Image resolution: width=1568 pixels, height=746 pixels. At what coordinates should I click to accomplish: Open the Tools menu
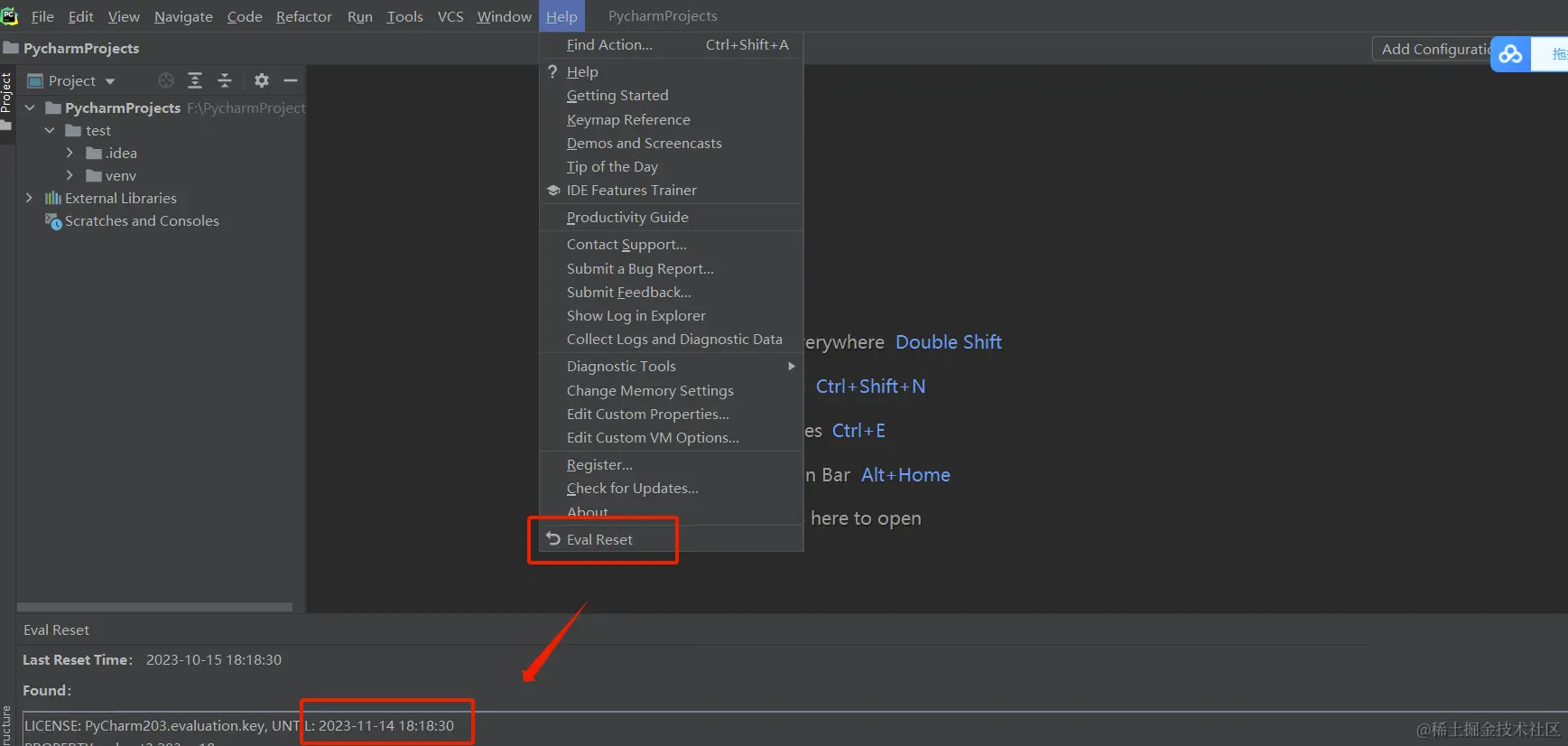[404, 16]
